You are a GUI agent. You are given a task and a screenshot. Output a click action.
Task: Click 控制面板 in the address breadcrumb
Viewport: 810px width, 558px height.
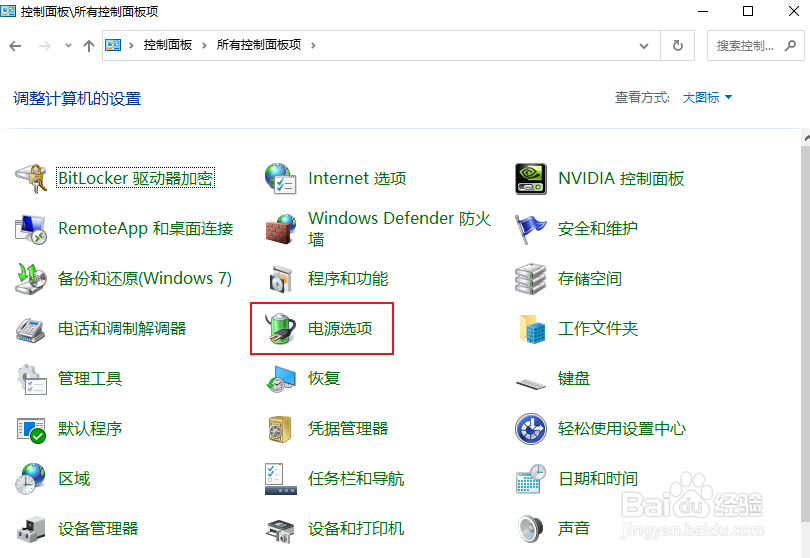pyautogui.click(x=168, y=45)
